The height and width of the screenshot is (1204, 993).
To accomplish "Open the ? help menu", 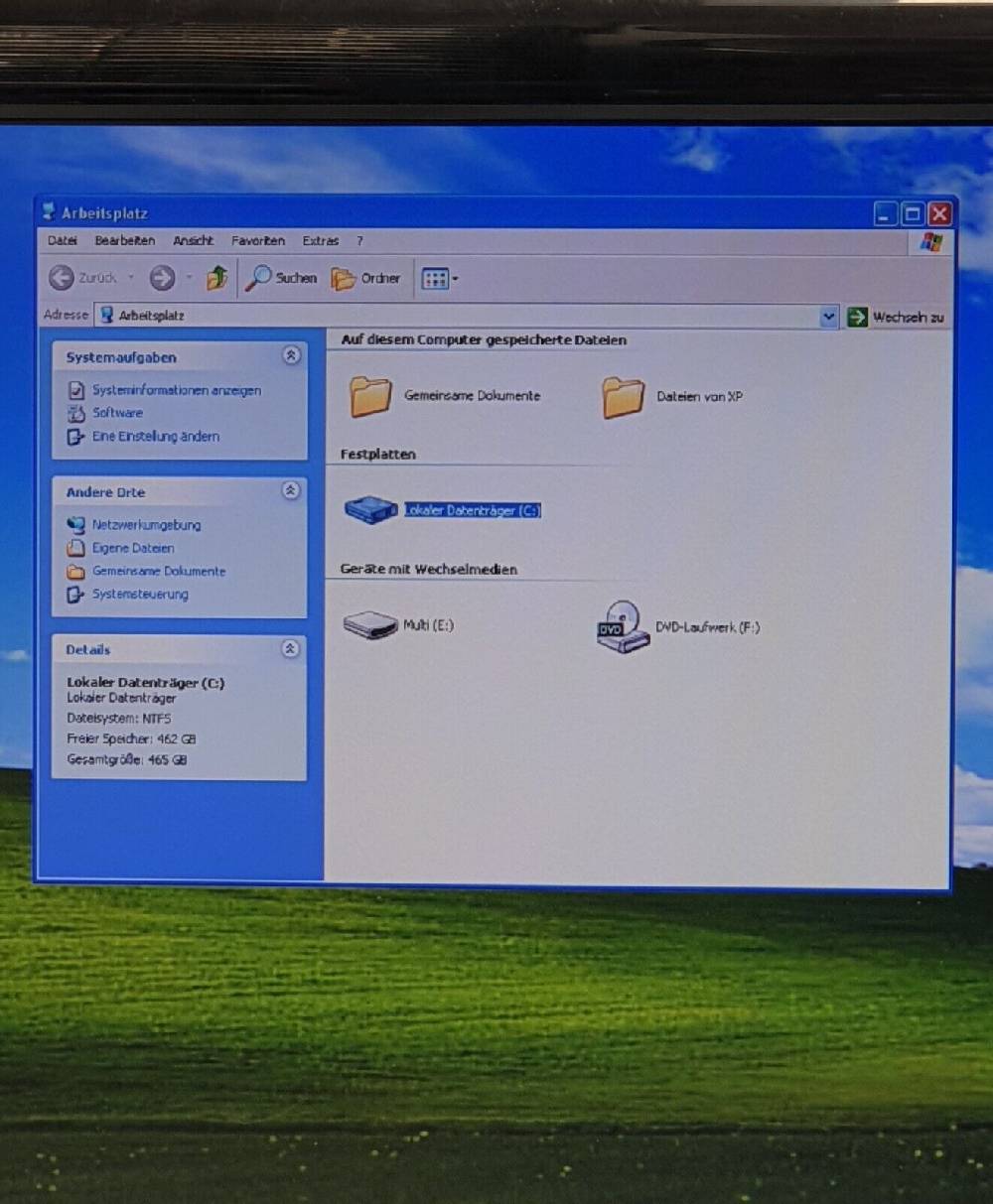I will coord(359,241).
